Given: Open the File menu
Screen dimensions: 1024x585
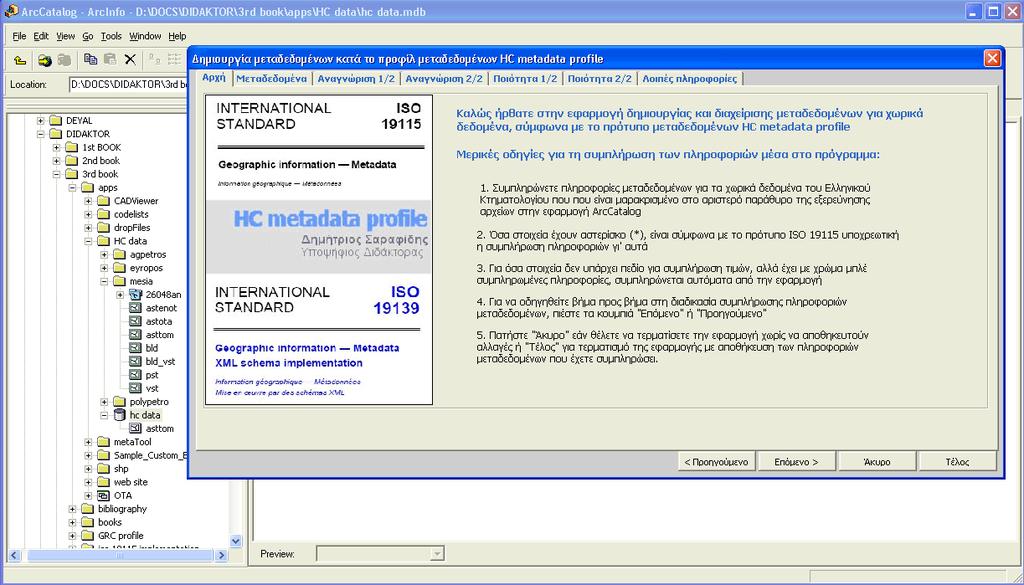Looking at the screenshot, I should pos(19,36).
